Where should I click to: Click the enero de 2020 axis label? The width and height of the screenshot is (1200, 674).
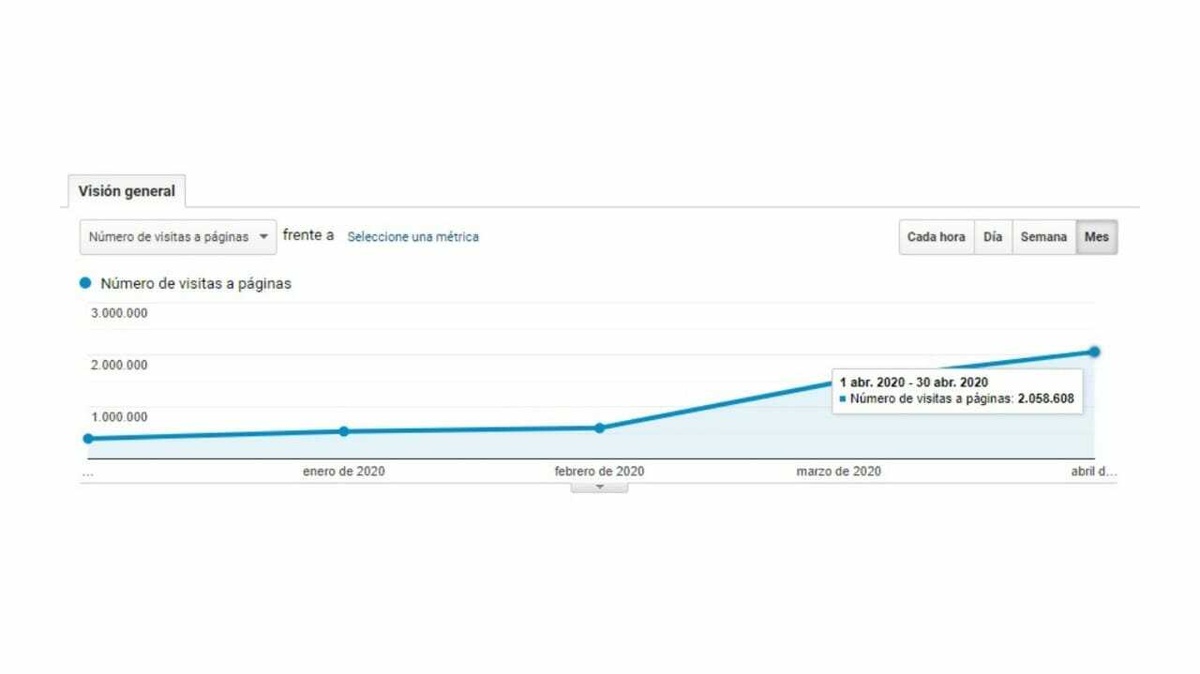click(x=344, y=472)
